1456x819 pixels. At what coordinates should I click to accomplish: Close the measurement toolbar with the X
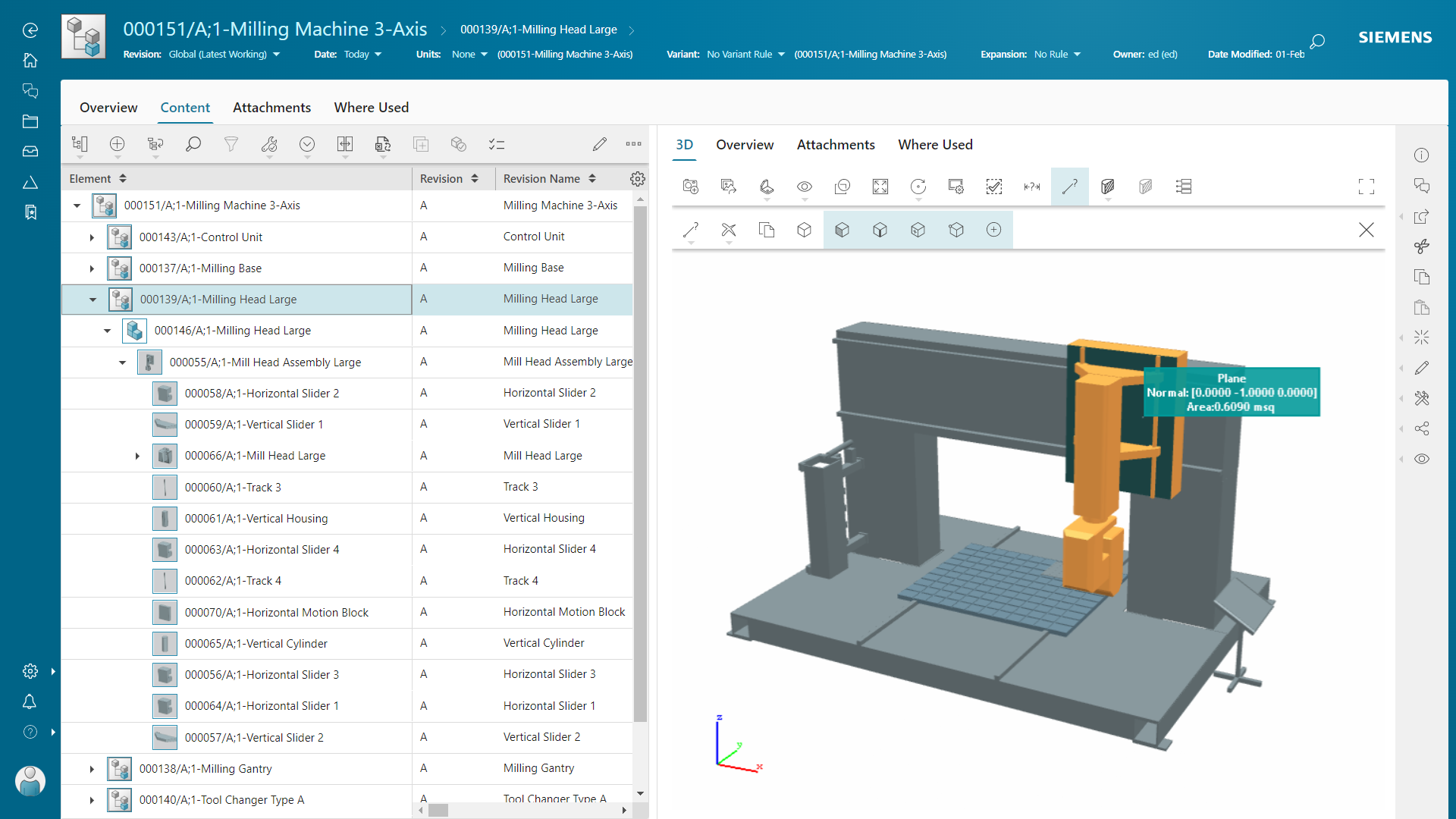[1367, 229]
